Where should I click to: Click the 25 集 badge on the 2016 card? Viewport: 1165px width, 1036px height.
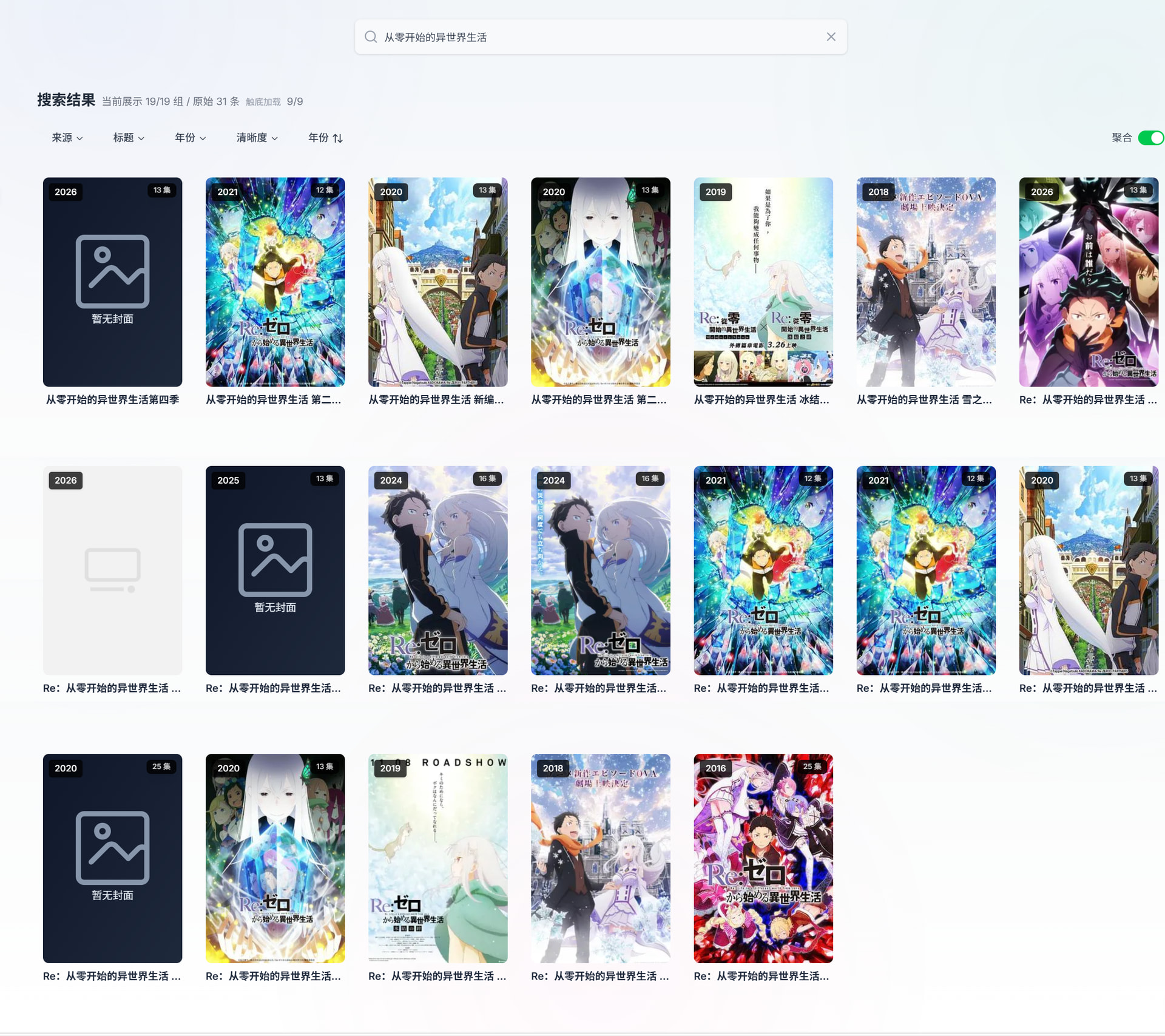point(812,767)
